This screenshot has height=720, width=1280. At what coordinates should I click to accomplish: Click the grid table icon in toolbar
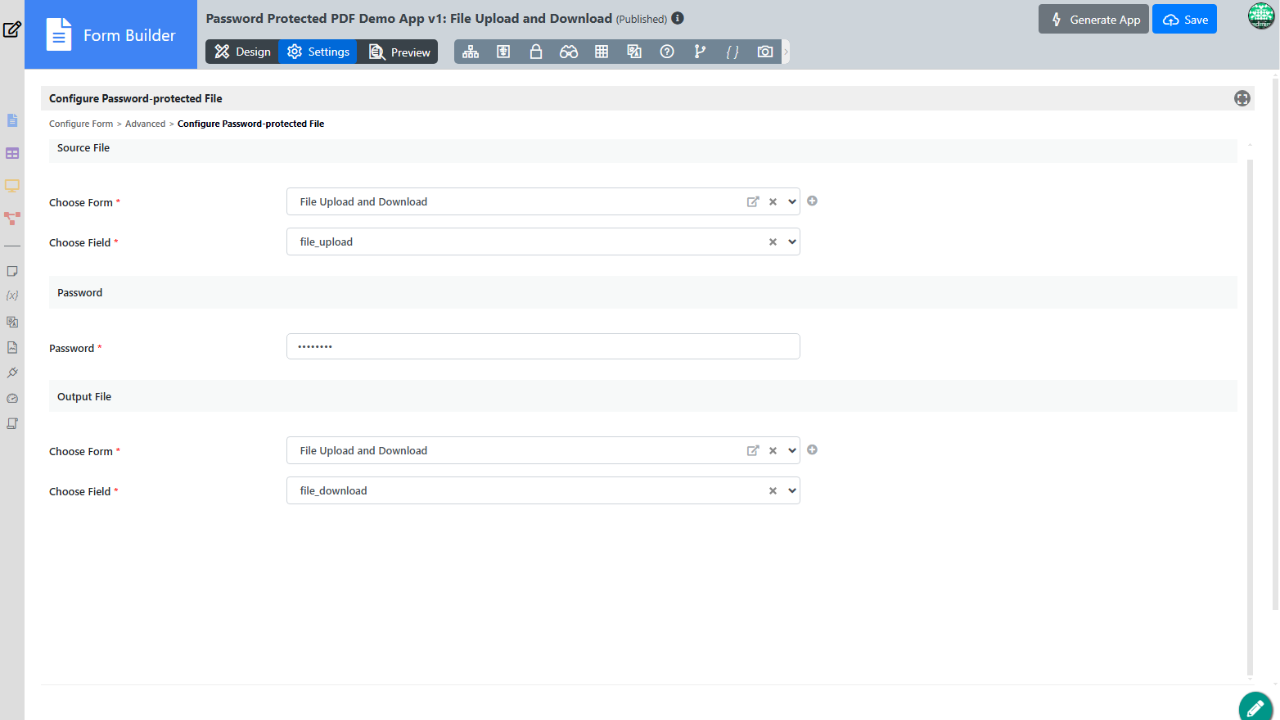click(601, 52)
